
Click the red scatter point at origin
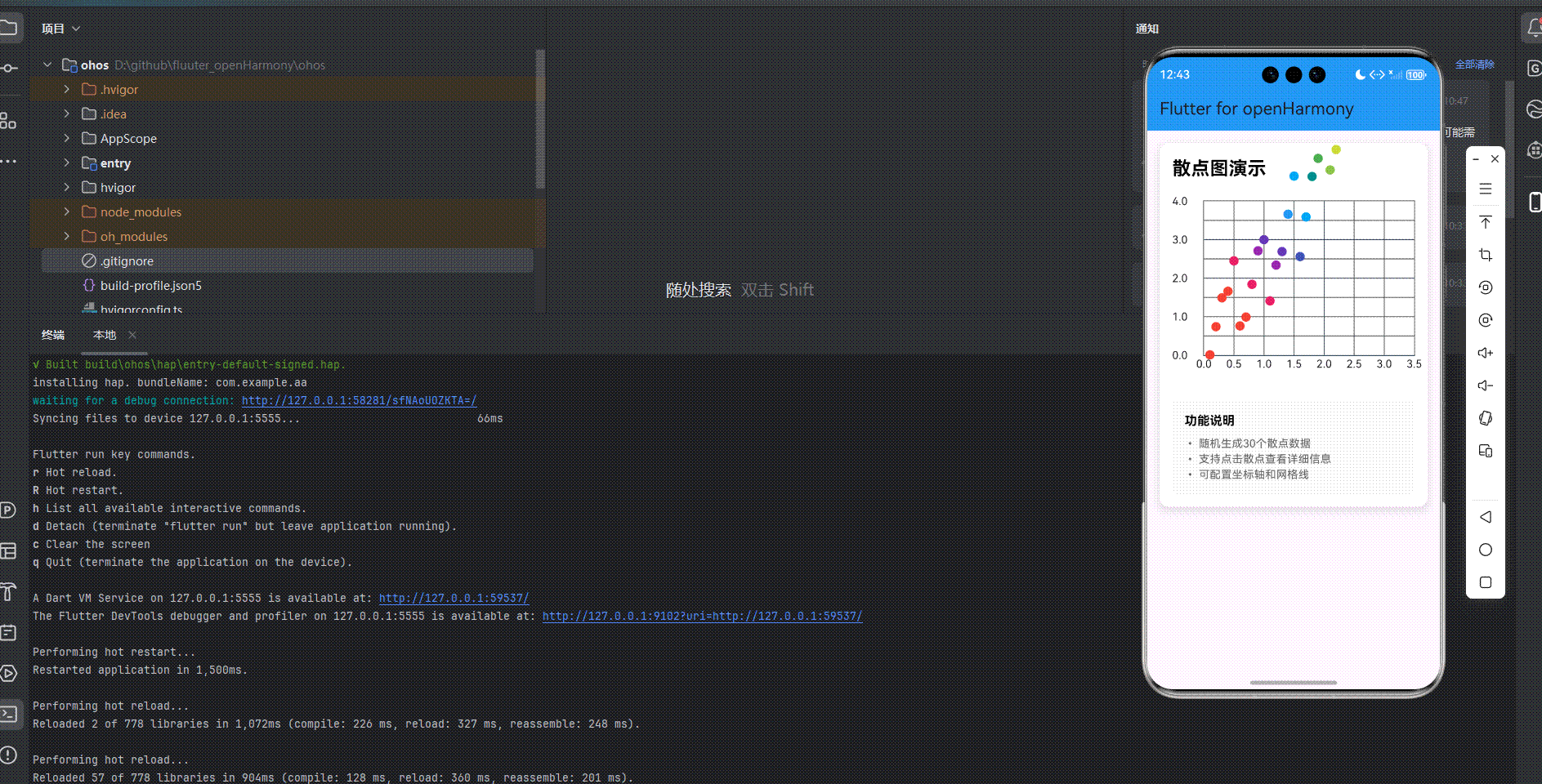pos(1209,354)
